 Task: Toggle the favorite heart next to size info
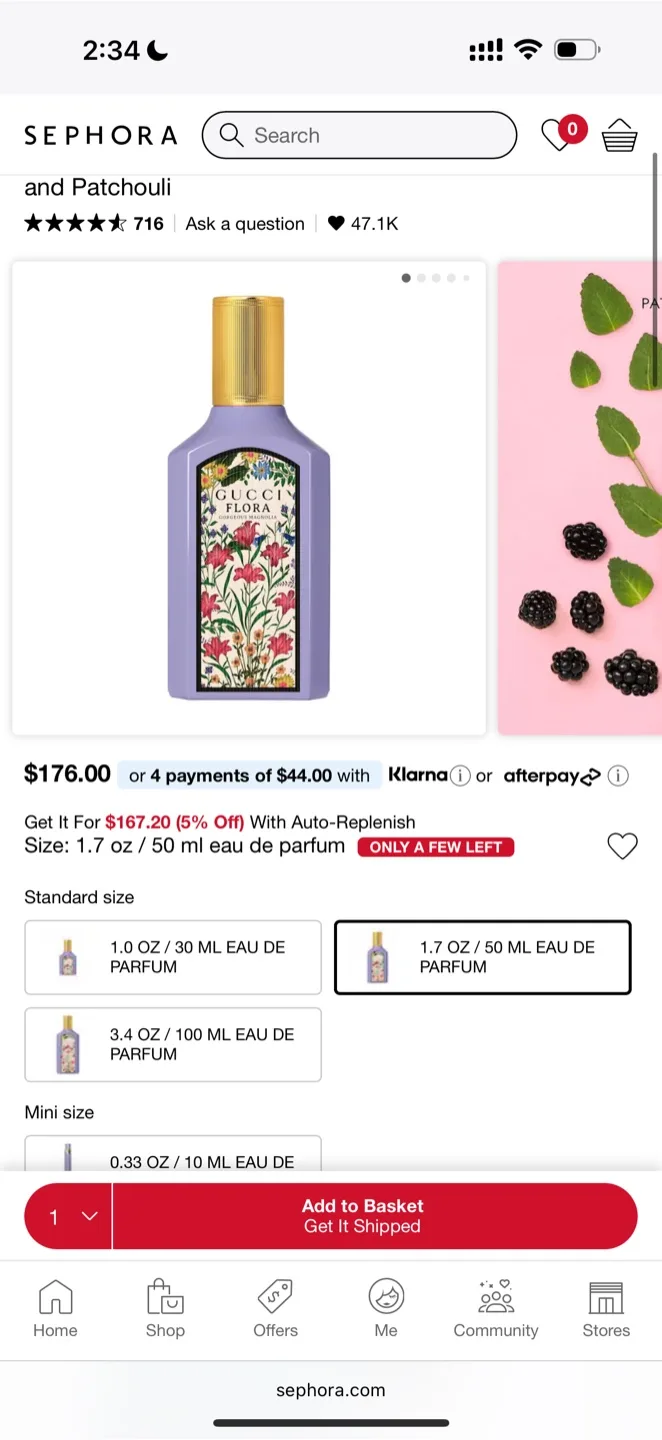pyautogui.click(x=622, y=845)
